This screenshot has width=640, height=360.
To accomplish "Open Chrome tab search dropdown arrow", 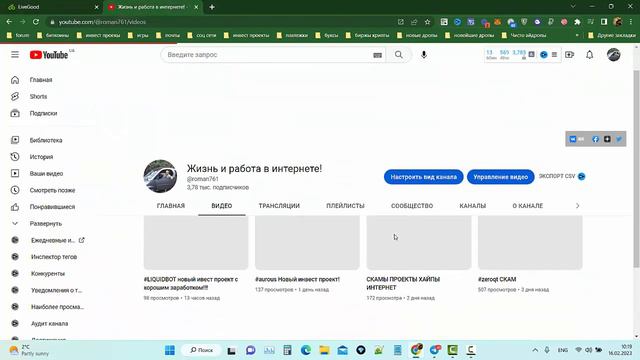I will [573, 7].
